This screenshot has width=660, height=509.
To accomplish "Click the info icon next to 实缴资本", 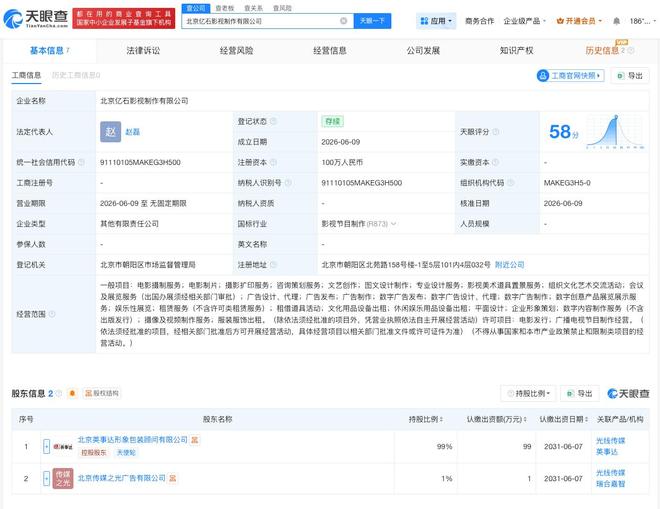I will pyautogui.click(x=495, y=162).
